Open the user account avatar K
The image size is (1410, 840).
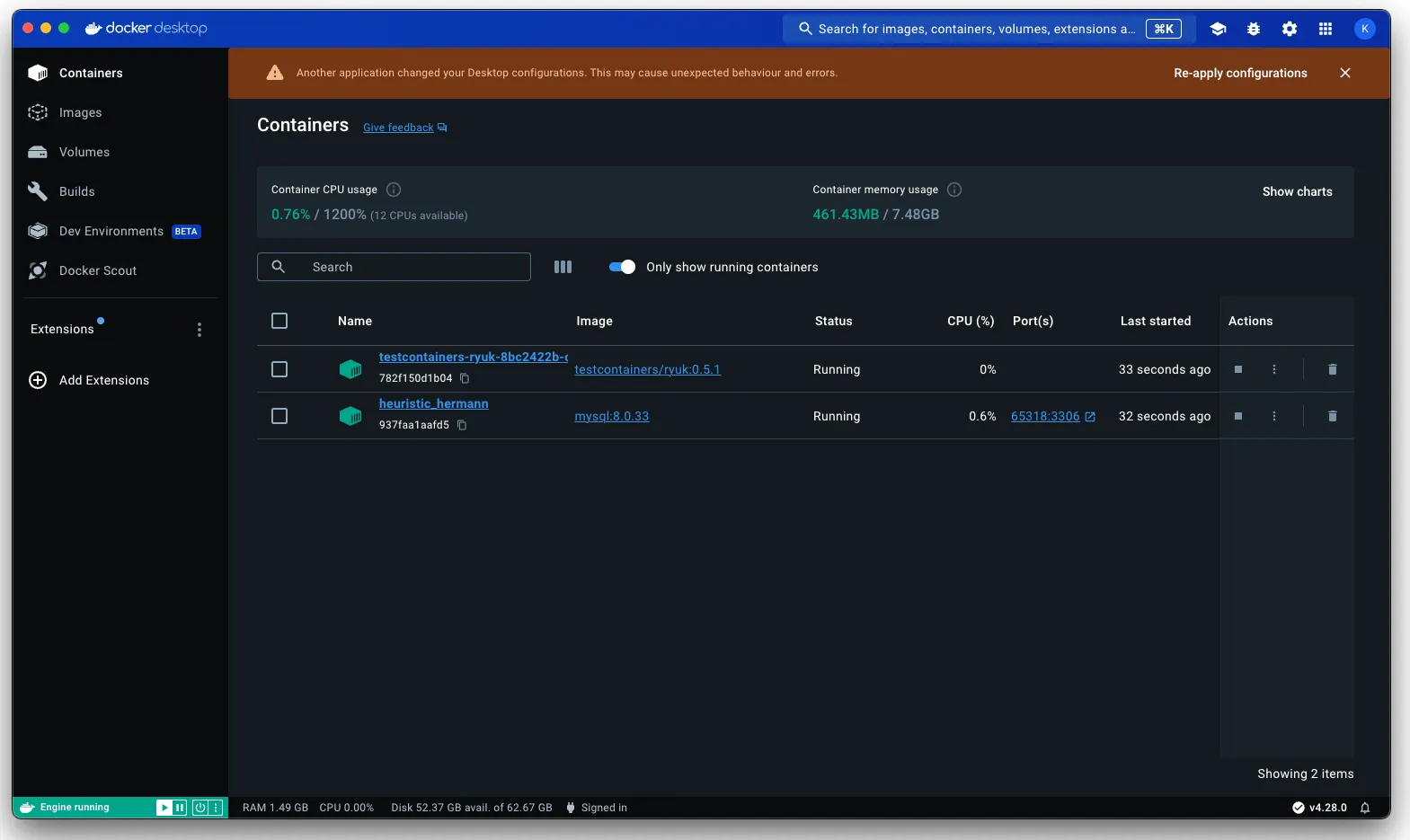tap(1364, 29)
